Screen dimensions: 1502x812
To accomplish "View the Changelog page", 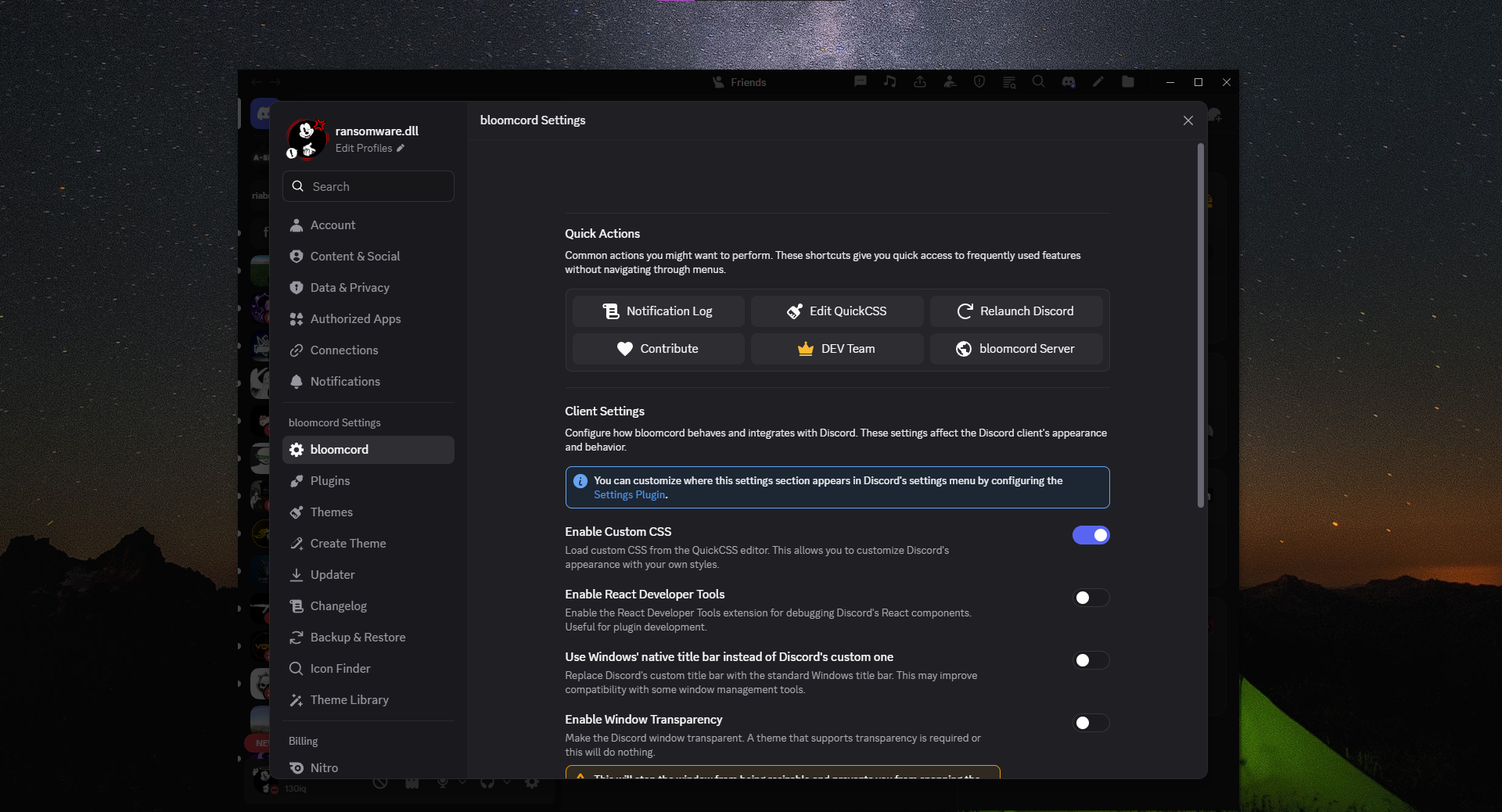I will [368, 606].
